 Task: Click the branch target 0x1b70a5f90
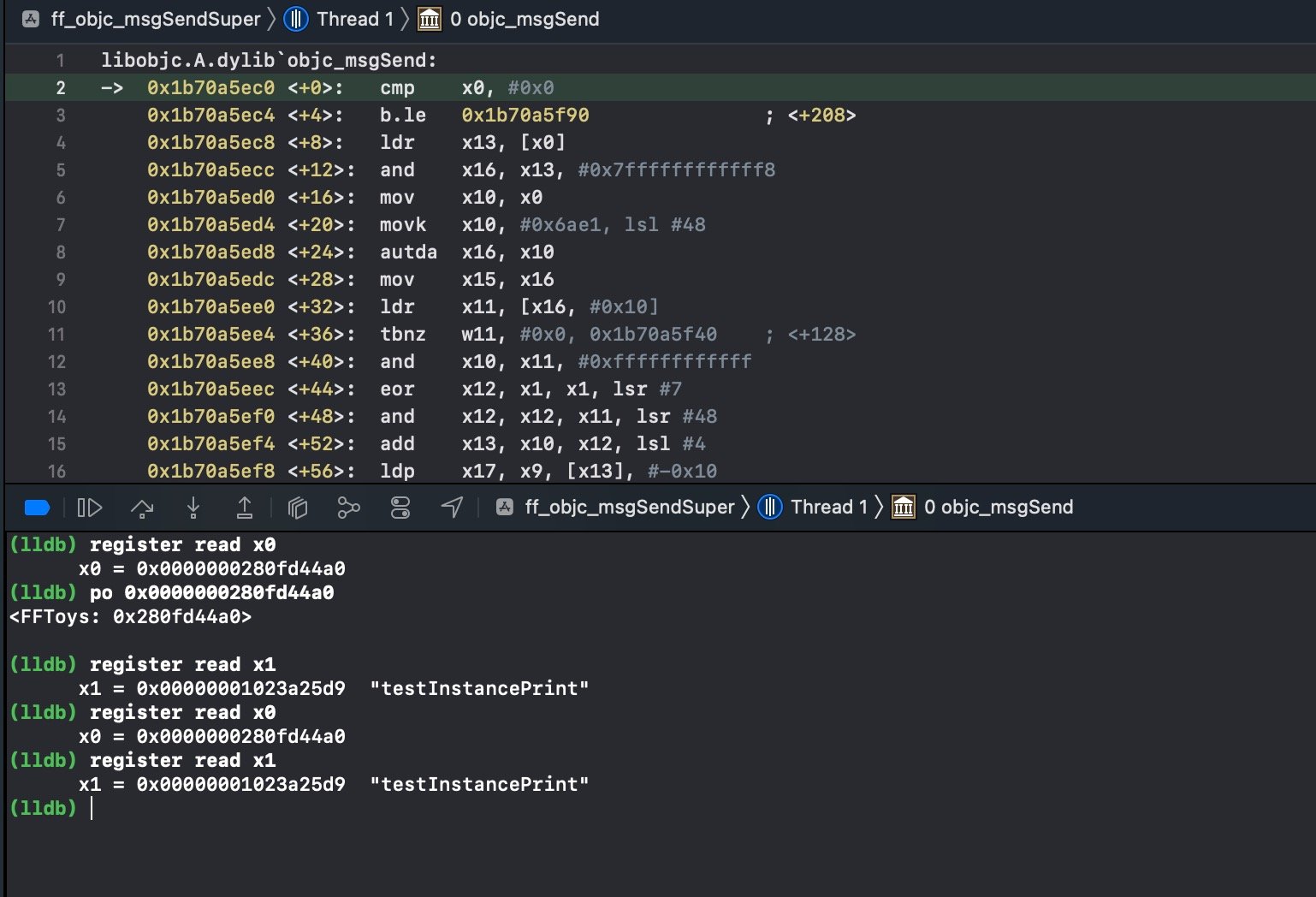pos(525,115)
